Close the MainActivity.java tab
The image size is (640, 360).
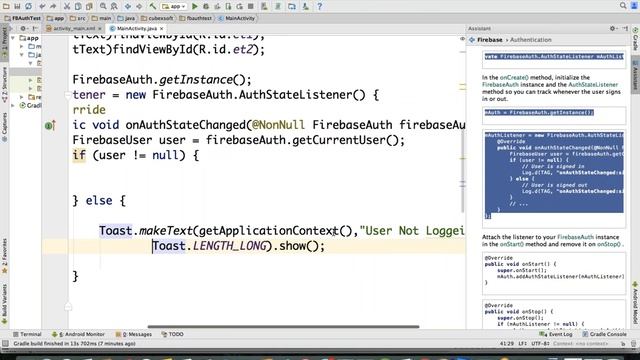pyautogui.click(x=162, y=29)
